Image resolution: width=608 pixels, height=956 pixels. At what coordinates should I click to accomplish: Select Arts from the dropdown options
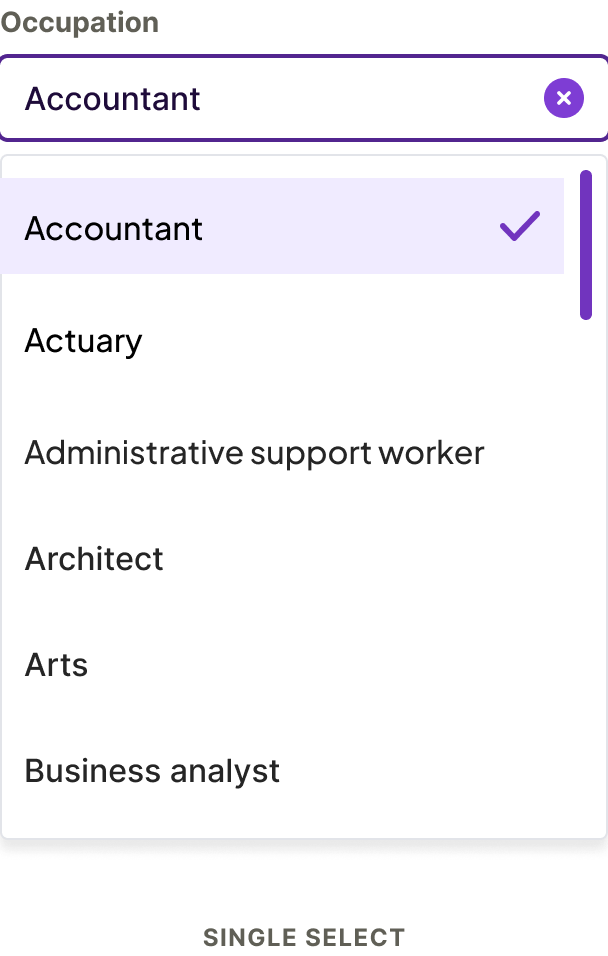[x=55, y=664]
